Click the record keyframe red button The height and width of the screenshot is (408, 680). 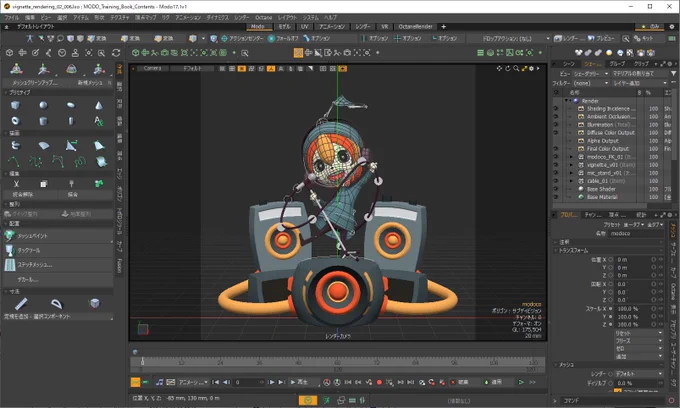(x=379, y=382)
